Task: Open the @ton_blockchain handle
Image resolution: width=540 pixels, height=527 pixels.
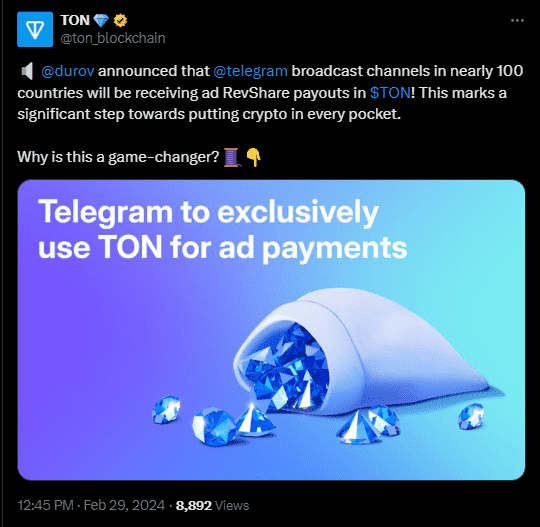Action: [x=113, y=38]
